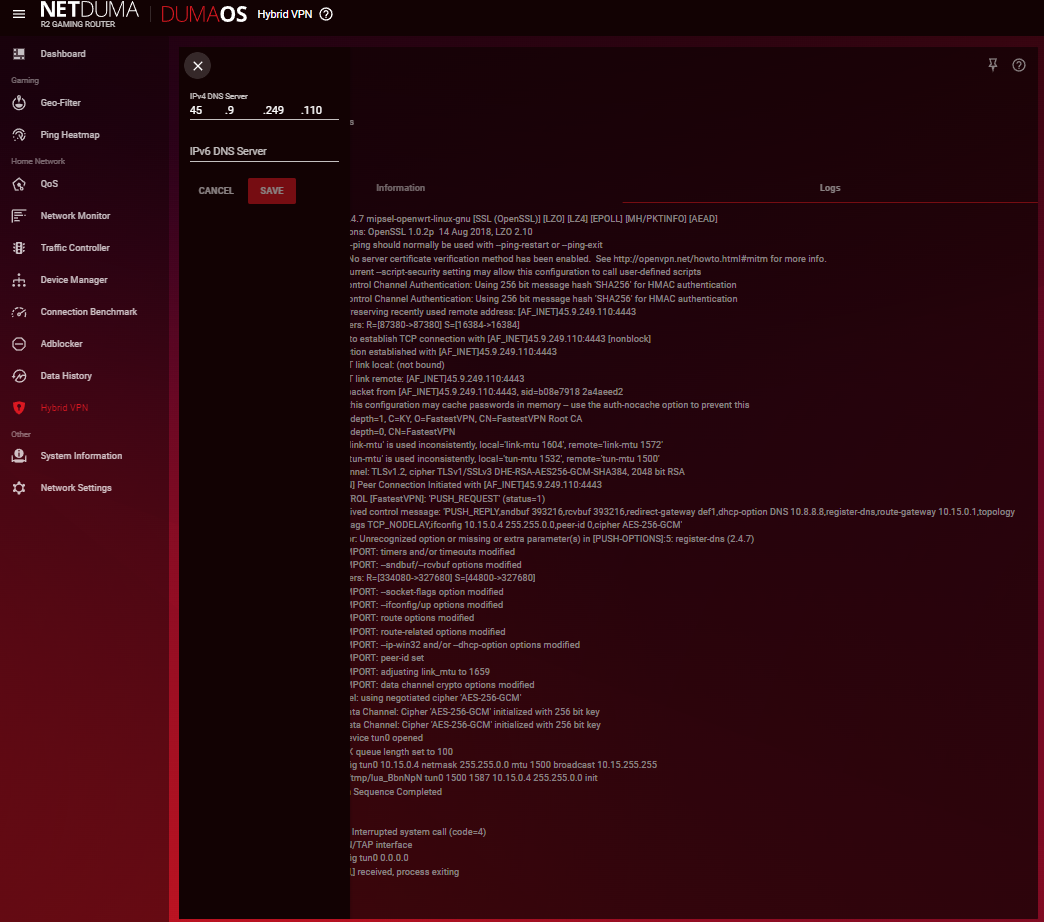
Task: Pin the panel using the pin icon
Action: click(x=992, y=65)
